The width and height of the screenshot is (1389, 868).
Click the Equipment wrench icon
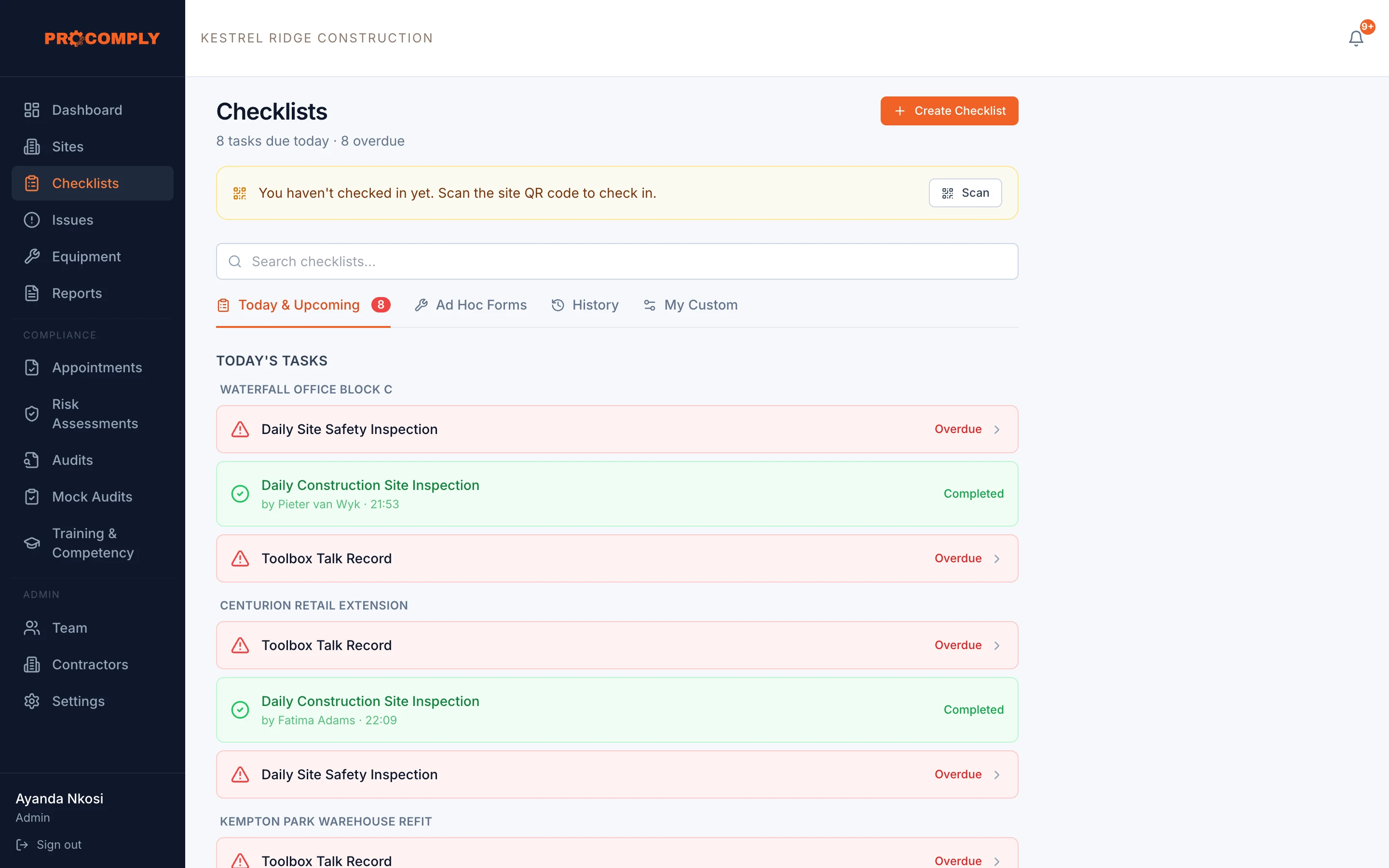click(31, 257)
